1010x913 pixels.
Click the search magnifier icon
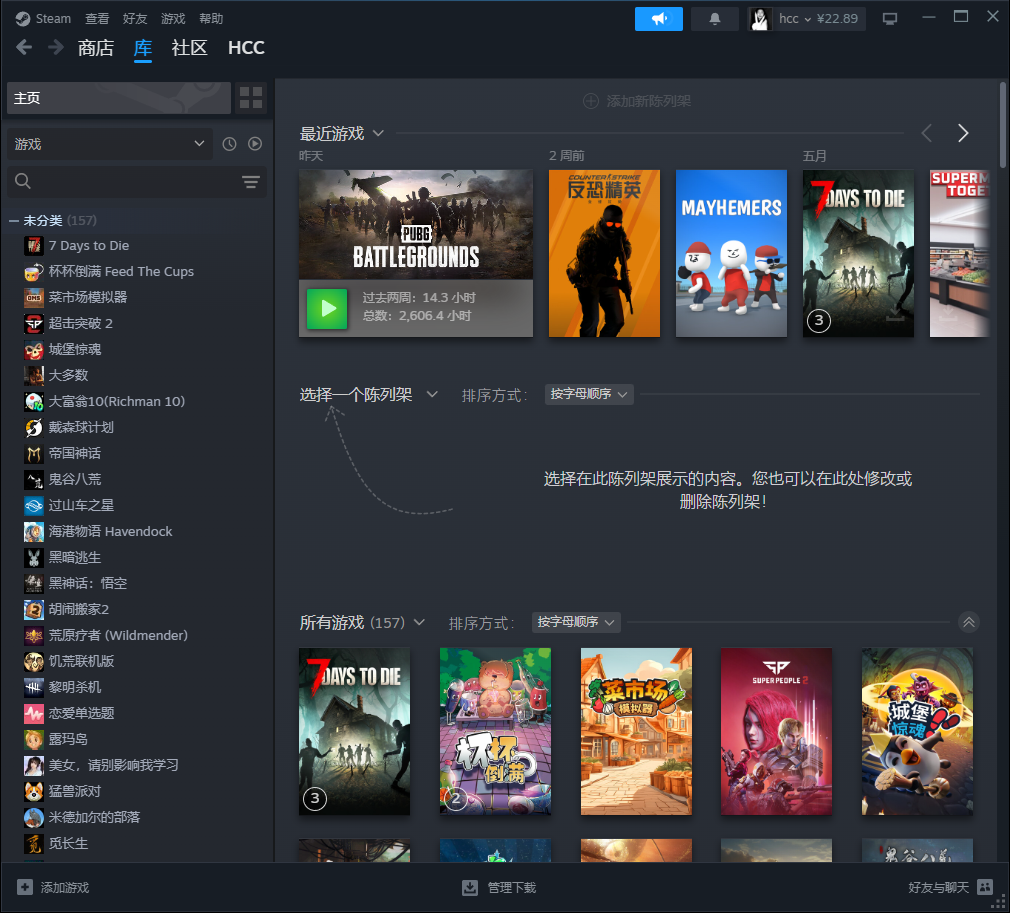23,181
